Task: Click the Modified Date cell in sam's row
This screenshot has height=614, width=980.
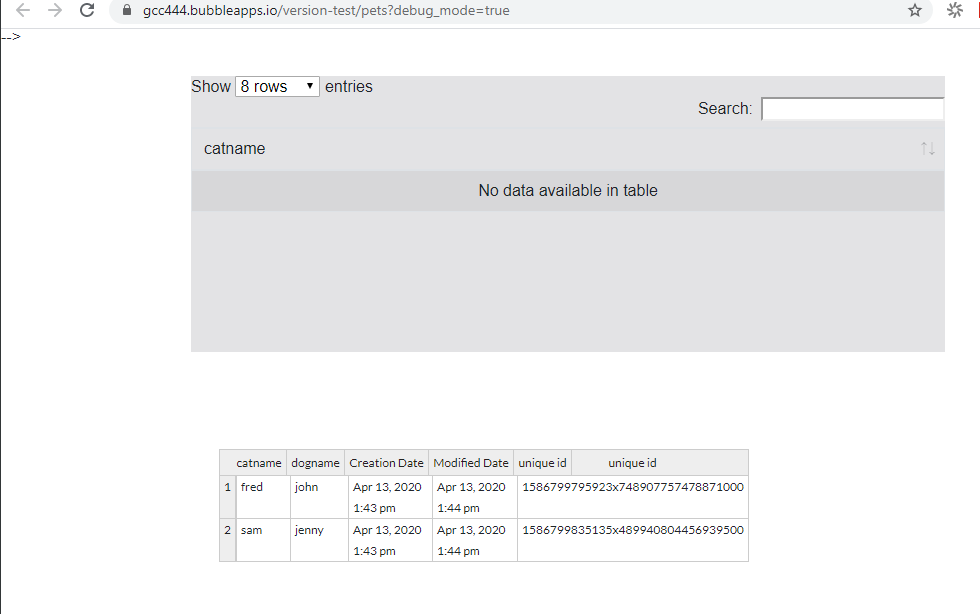Action: pos(474,540)
